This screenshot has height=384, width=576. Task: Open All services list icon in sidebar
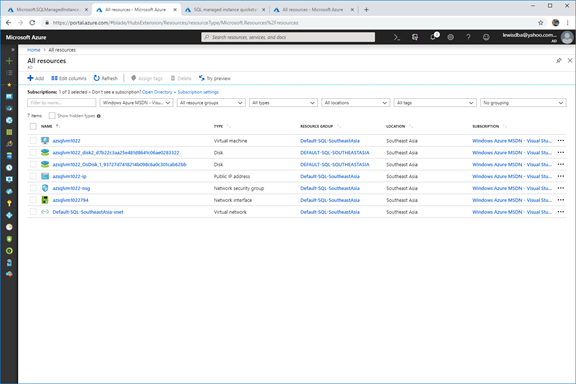click(9, 73)
